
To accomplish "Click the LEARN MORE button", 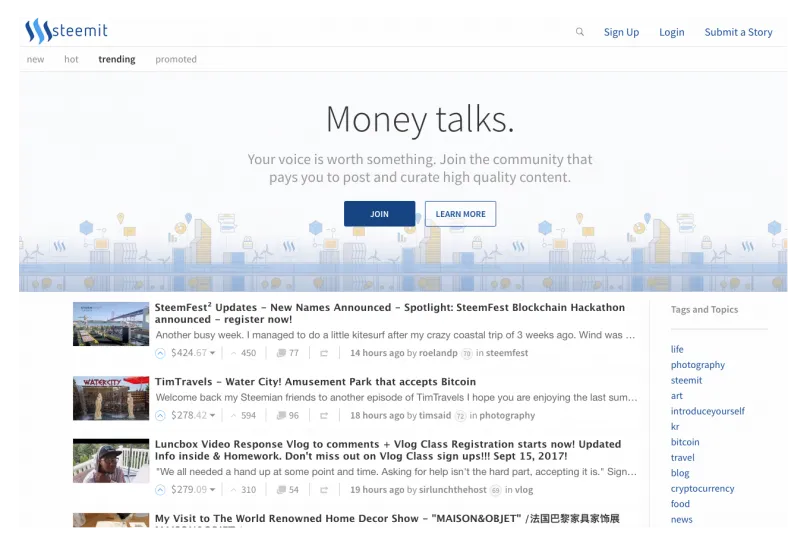I will (x=460, y=214).
